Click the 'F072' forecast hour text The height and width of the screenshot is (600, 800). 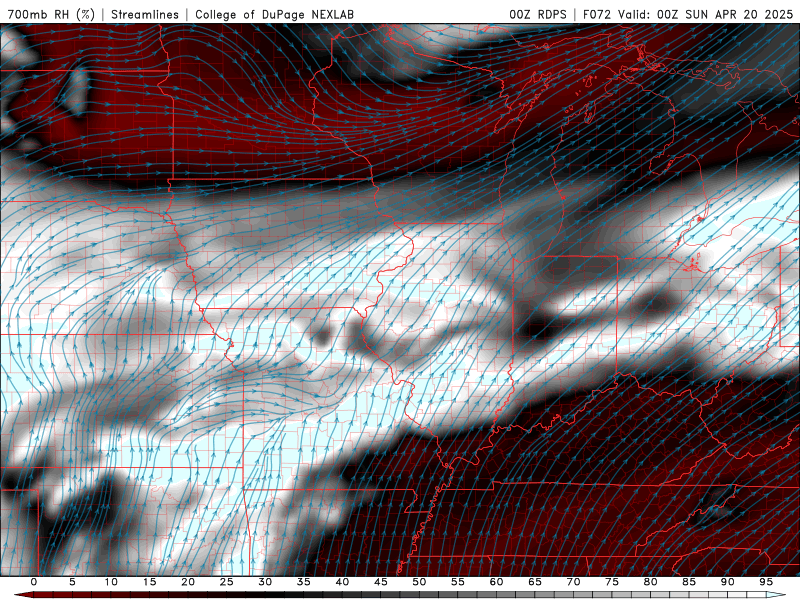point(597,14)
